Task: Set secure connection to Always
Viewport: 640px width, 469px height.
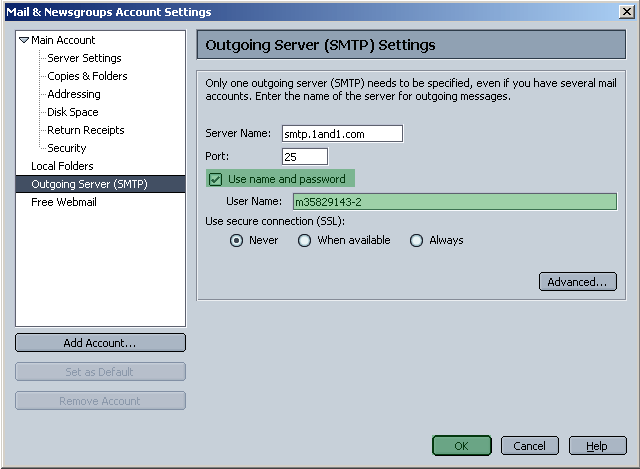Action: [417, 240]
